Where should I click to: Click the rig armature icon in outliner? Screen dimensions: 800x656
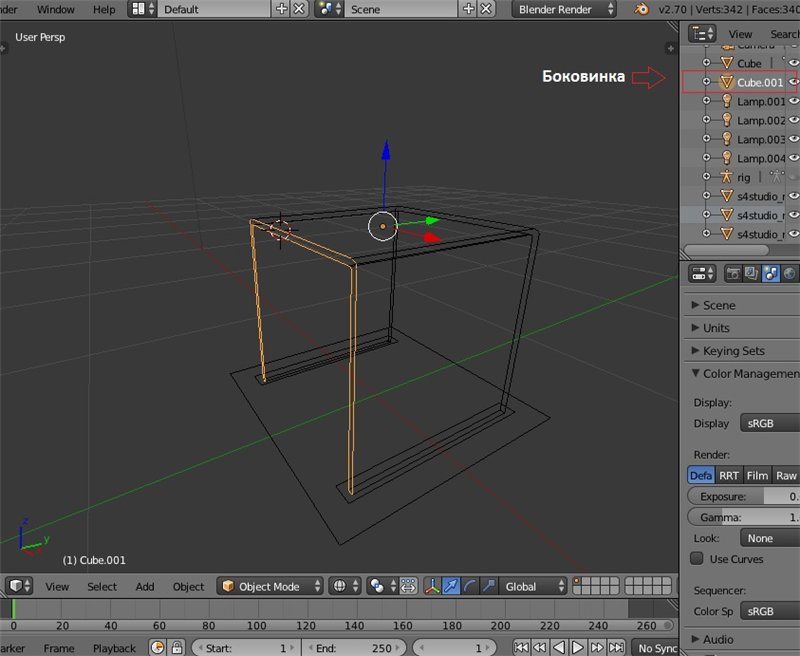point(727,177)
